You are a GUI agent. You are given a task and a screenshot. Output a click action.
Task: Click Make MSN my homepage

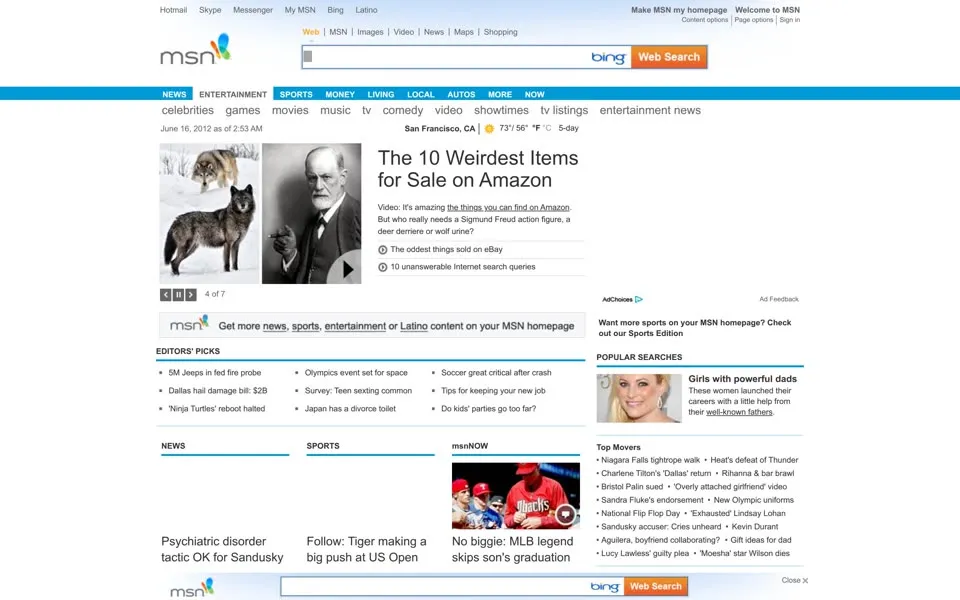coord(679,10)
